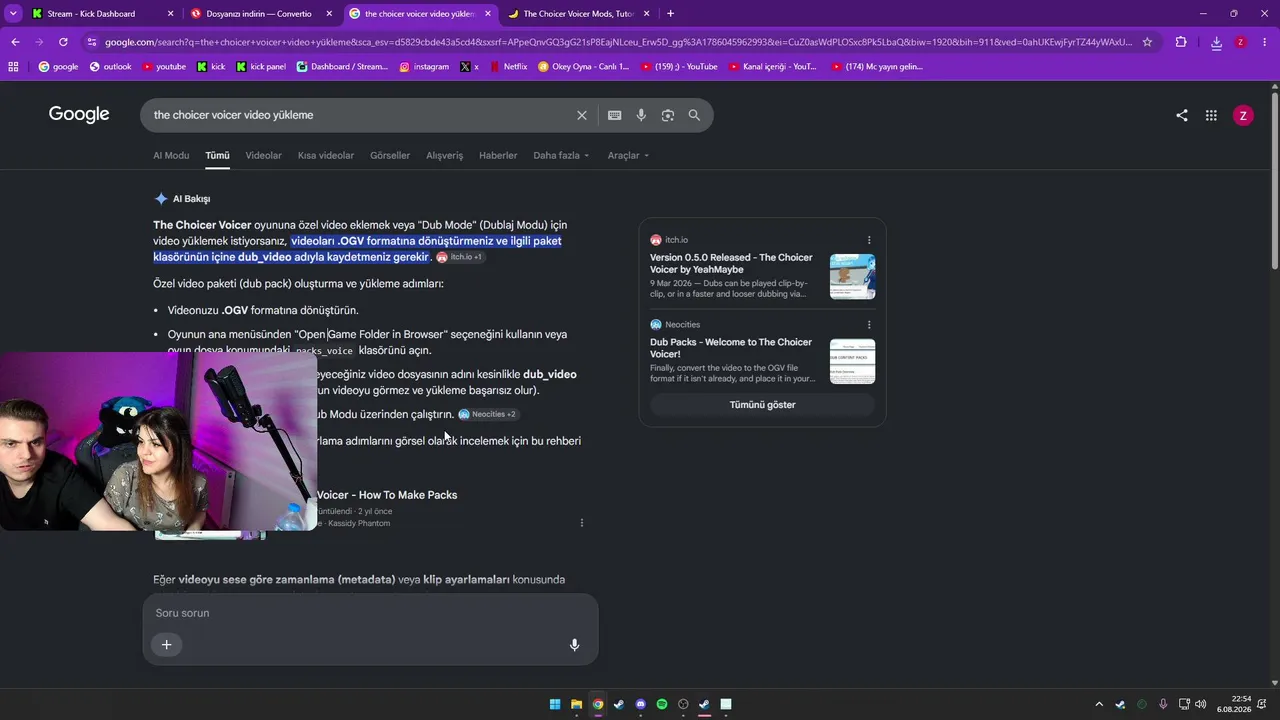Open the on-screen keyboard input tool
1280x720 pixels.
[615, 115]
